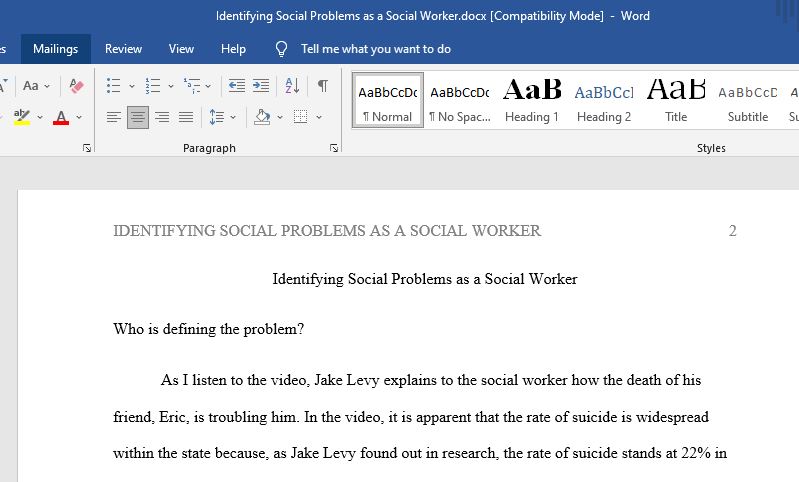Toggle show paragraph marks

pos(323,86)
